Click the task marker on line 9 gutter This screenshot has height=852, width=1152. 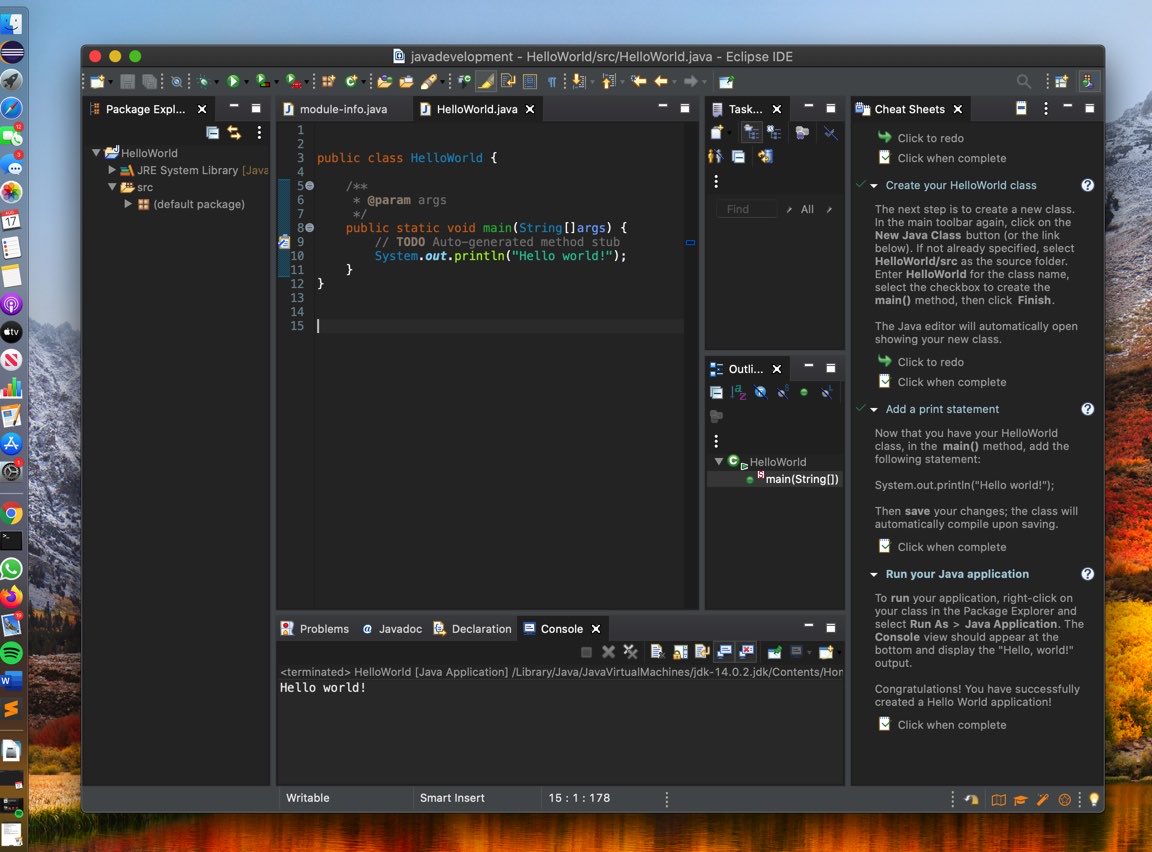coord(284,242)
